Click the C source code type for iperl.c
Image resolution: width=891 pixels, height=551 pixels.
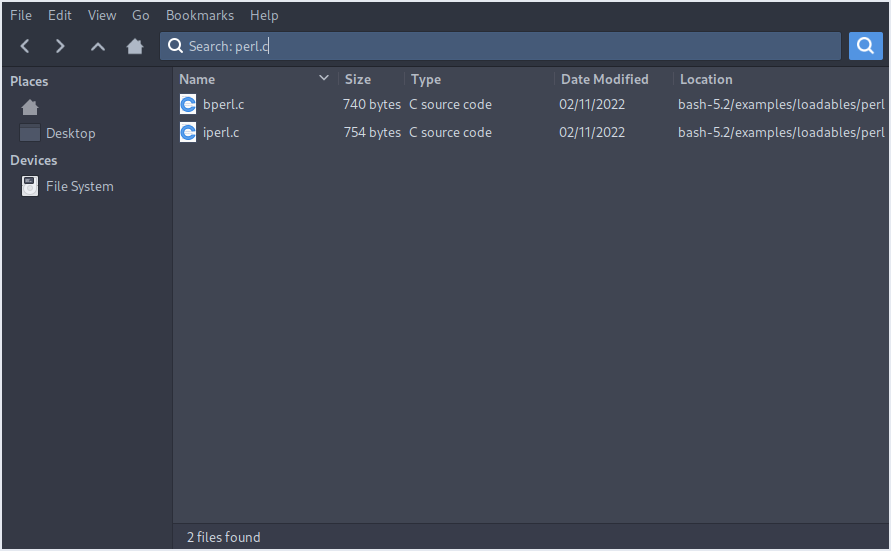pos(451,132)
